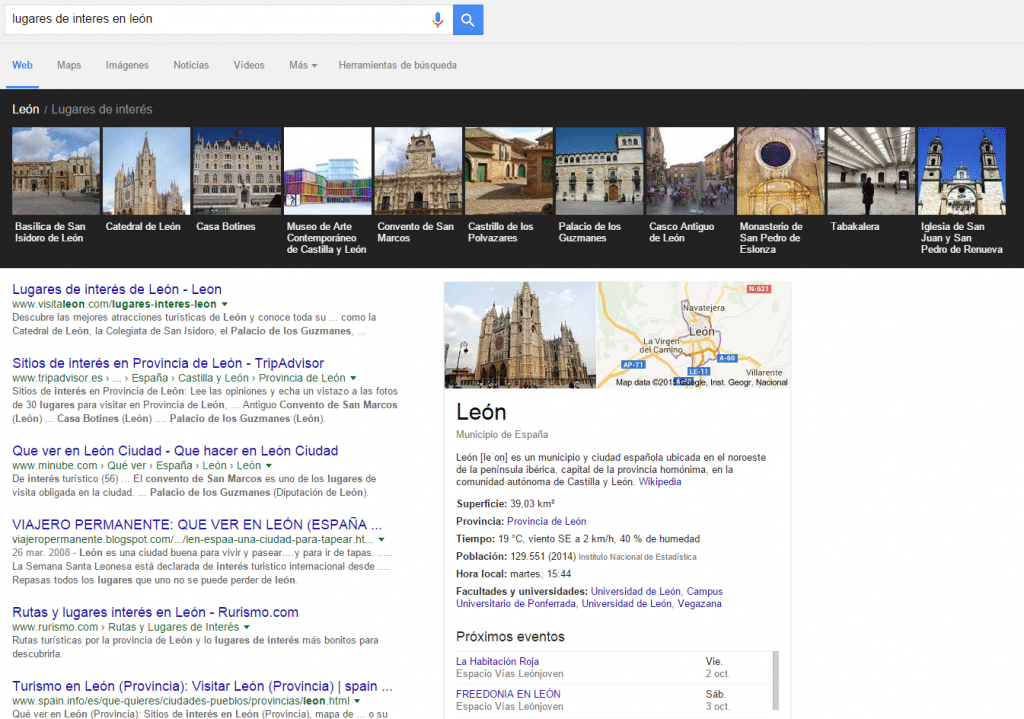This screenshot has height=719, width=1024.
Task: Expand the Más dropdown menu
Action: [x=302, y=65]
